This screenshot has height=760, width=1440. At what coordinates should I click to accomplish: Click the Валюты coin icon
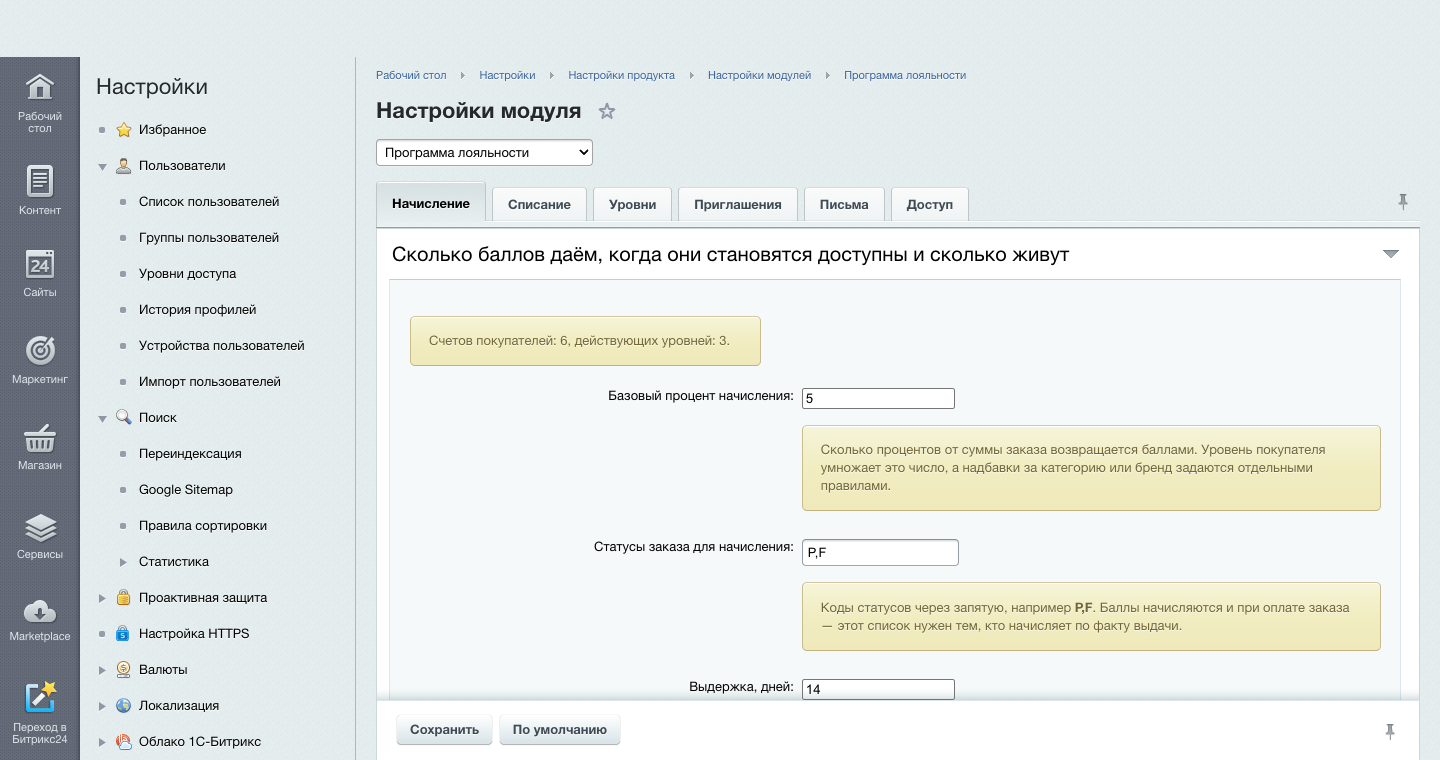(x=124, y=670)
